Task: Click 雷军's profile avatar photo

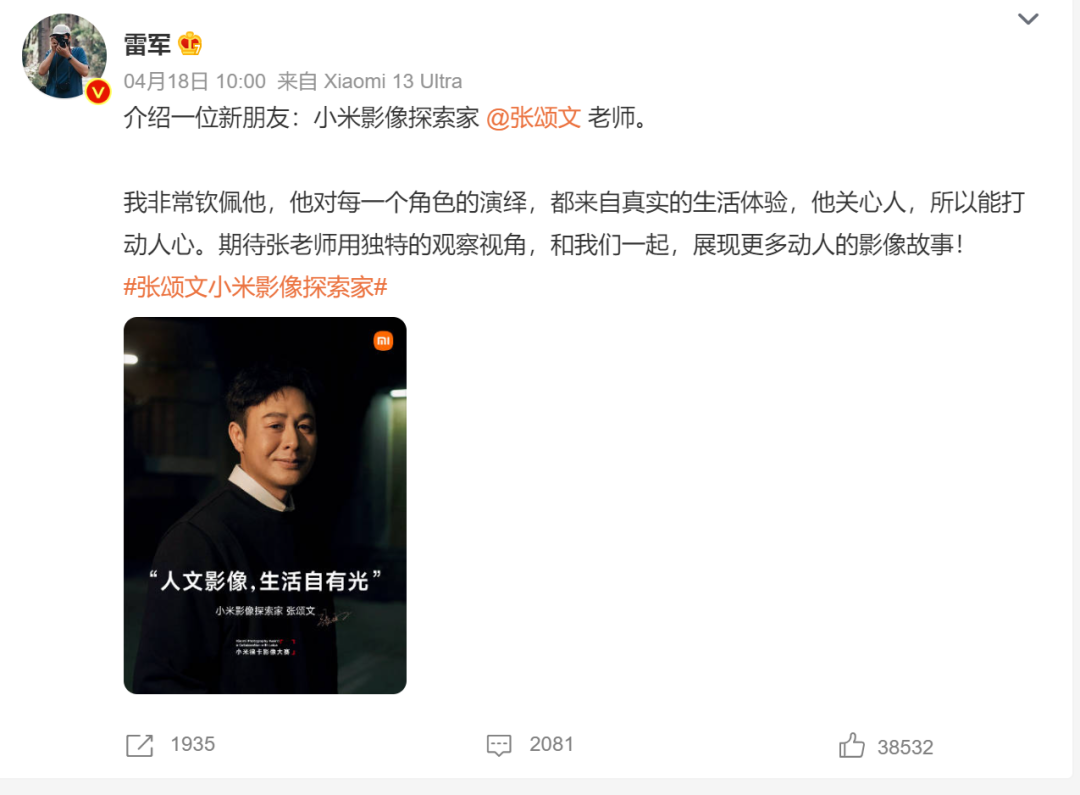Action: [x=64, y=56]
